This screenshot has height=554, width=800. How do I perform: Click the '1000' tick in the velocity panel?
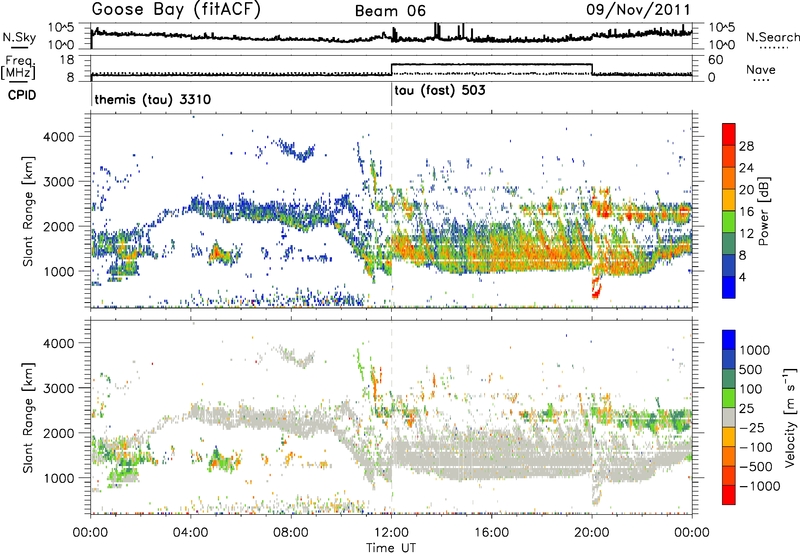59,478
